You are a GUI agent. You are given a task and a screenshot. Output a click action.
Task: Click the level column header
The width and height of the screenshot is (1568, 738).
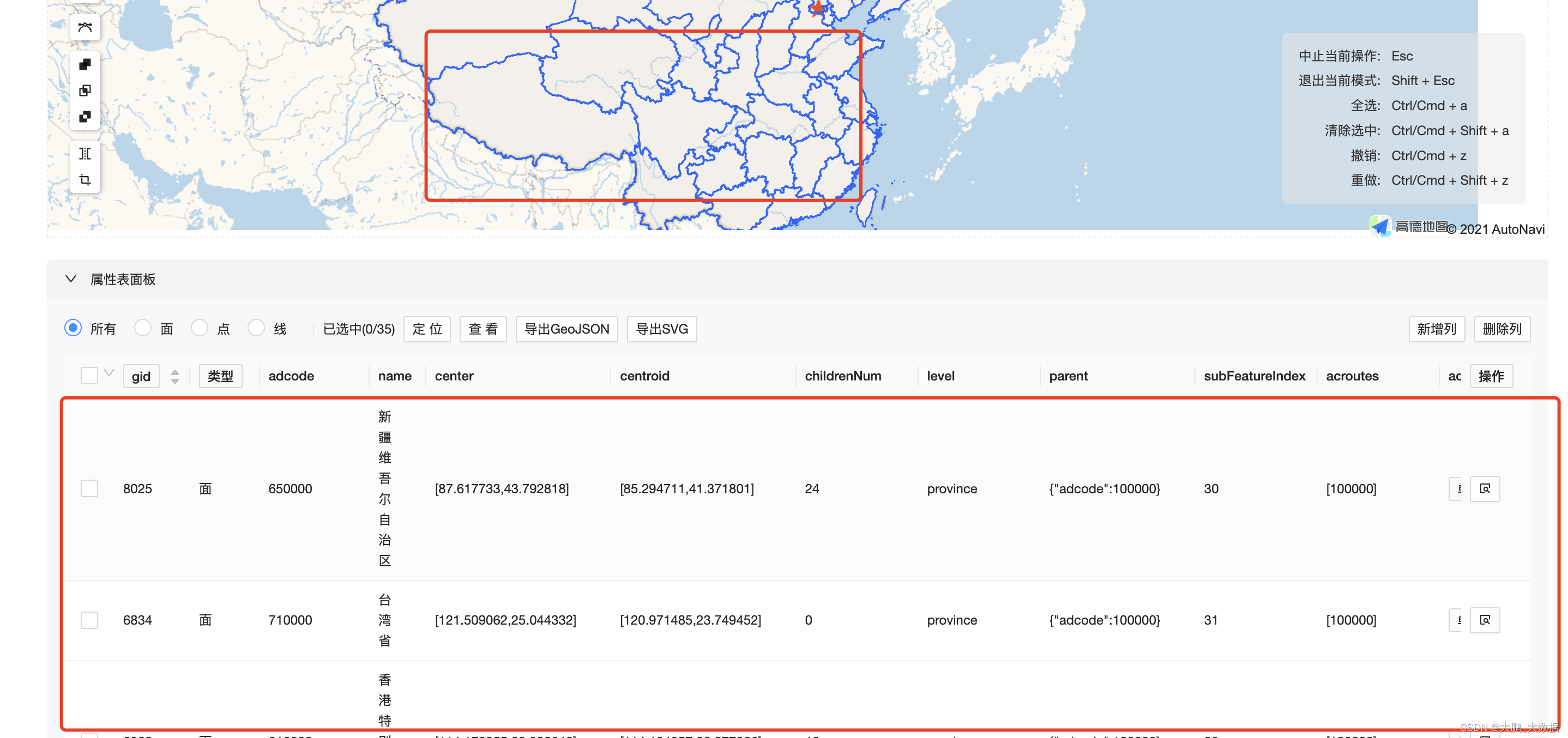point(940,376)
